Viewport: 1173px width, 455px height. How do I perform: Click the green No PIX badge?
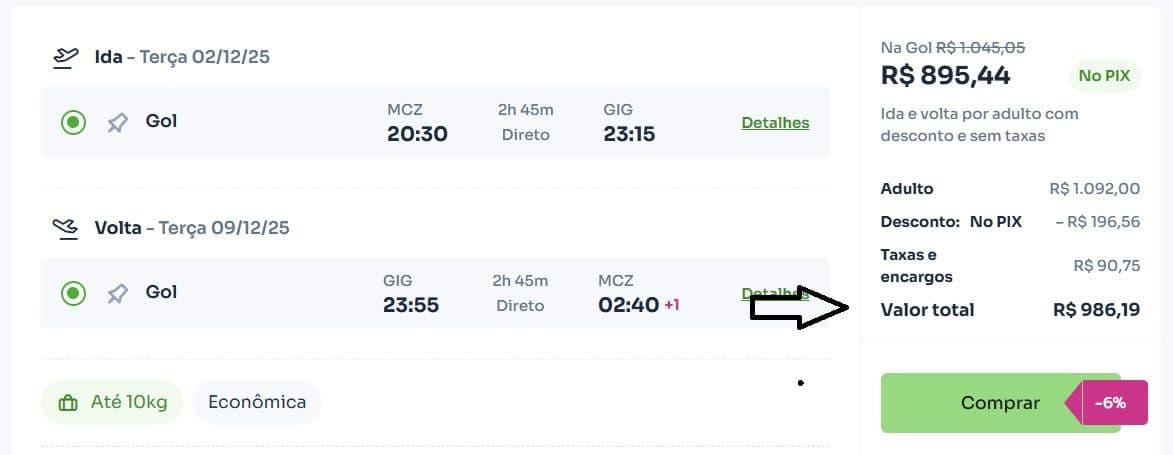pos(1104,76)
